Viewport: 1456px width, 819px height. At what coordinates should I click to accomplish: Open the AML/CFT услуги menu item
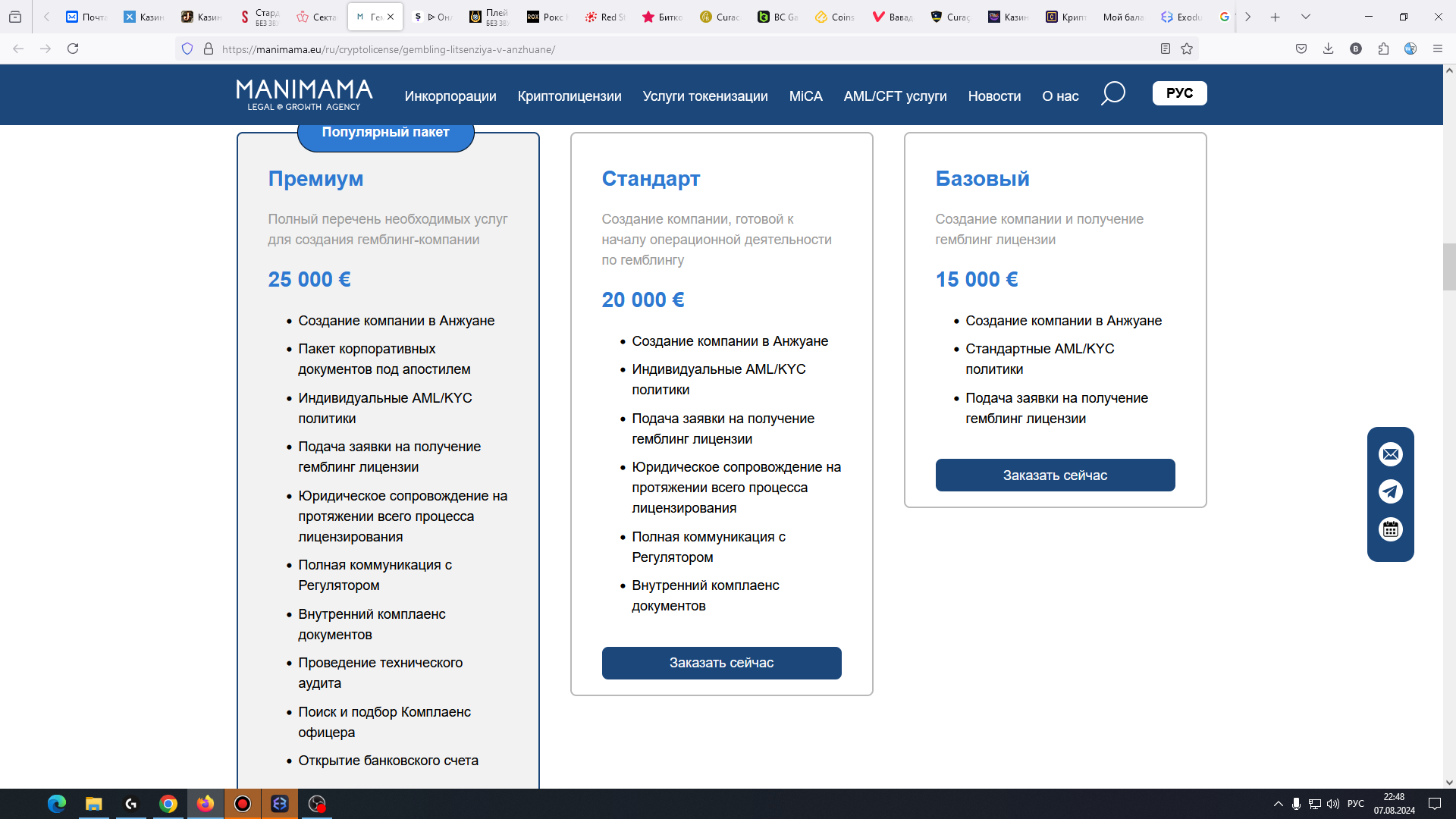[895, 96]
